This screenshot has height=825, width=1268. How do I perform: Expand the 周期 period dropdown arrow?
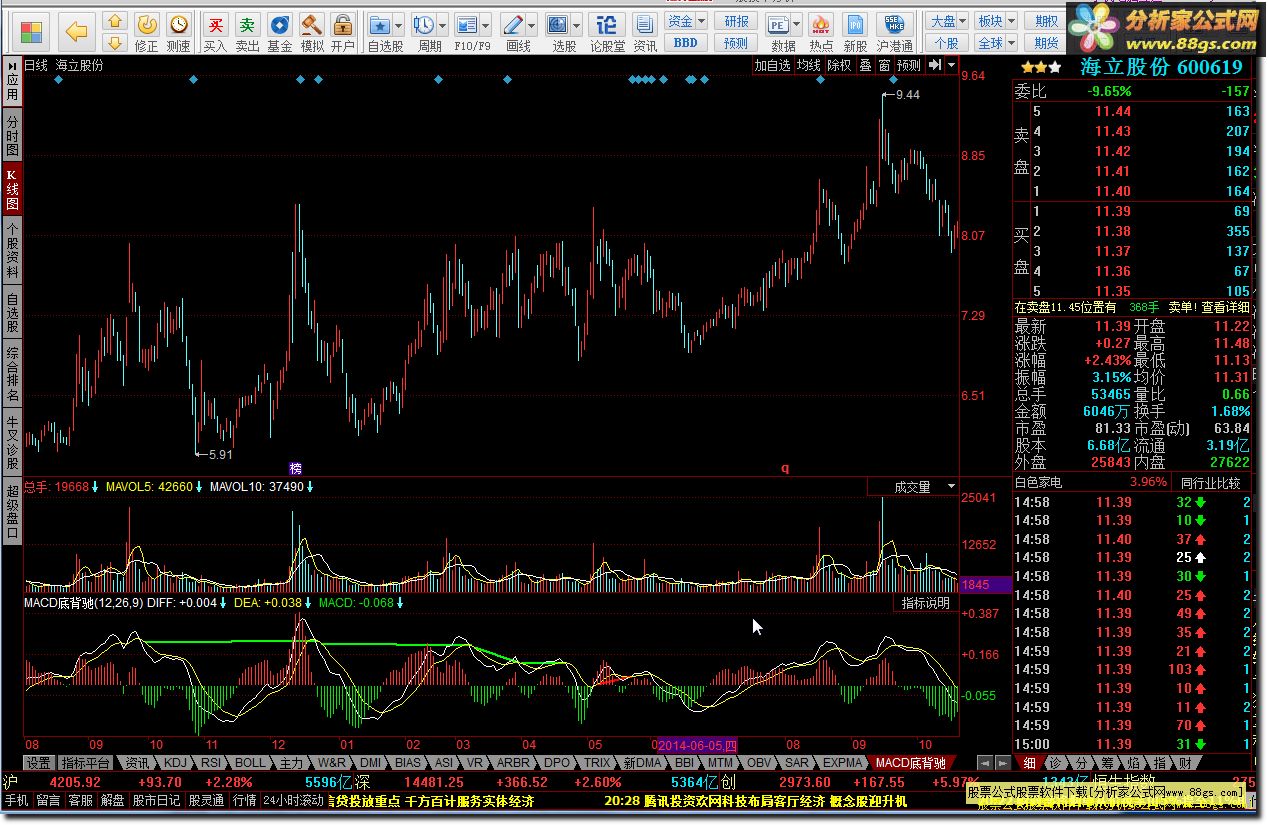pos(443,24)
